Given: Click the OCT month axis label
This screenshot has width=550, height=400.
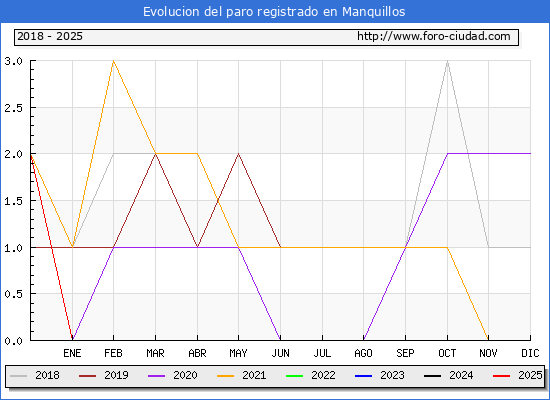Looking at the screenshot, I should pyautogui.click(x=447, y=353).
